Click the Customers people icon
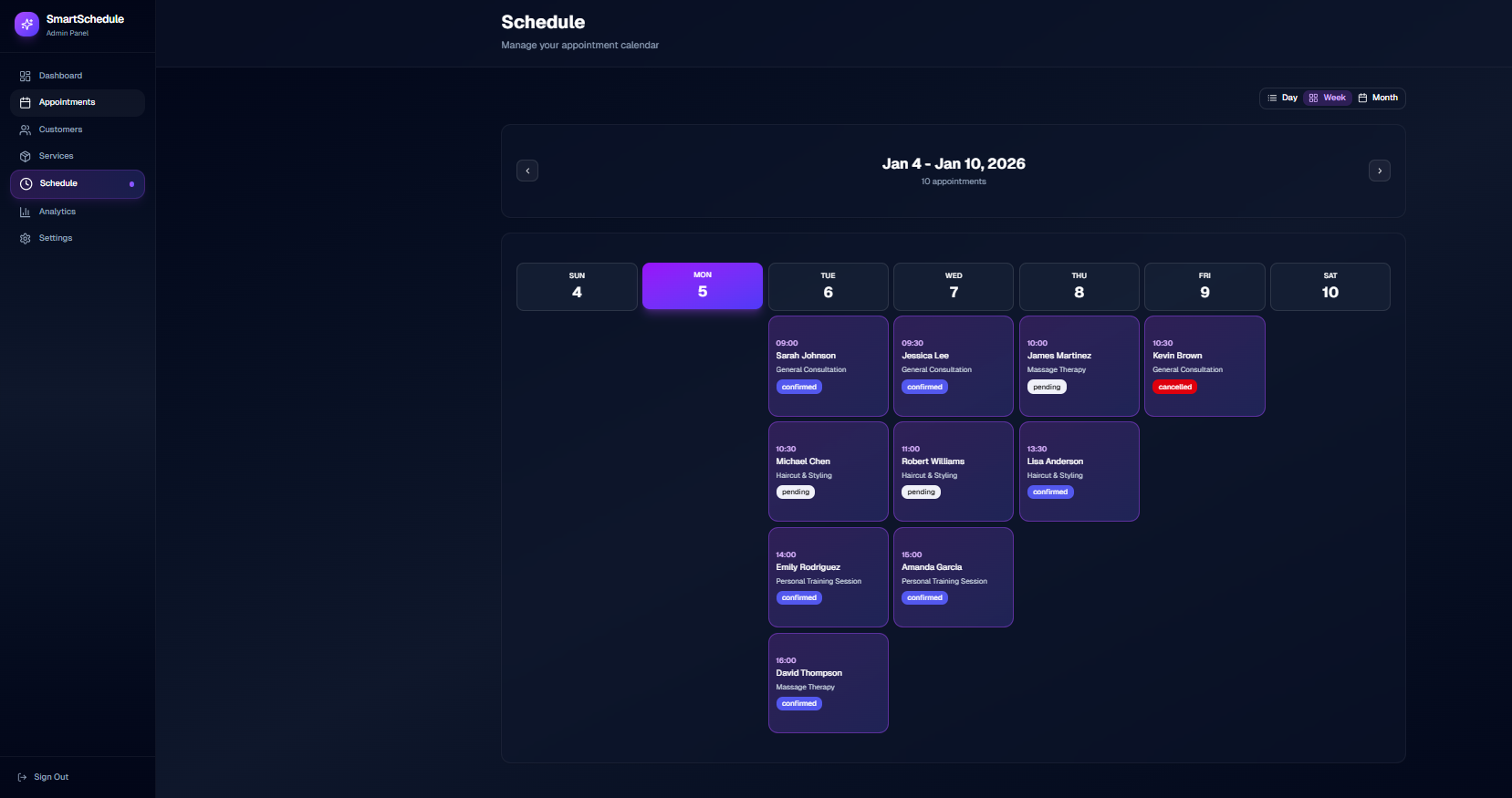 (26, 130)
